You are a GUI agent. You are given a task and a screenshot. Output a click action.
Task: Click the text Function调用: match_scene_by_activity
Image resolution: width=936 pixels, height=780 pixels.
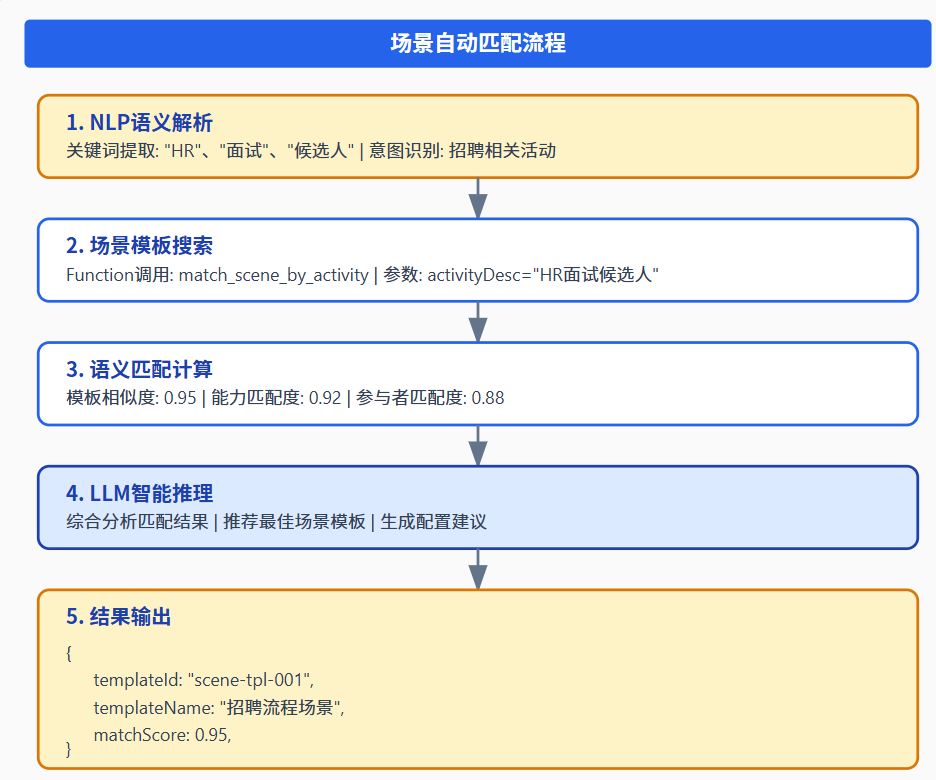click(217, 275)
